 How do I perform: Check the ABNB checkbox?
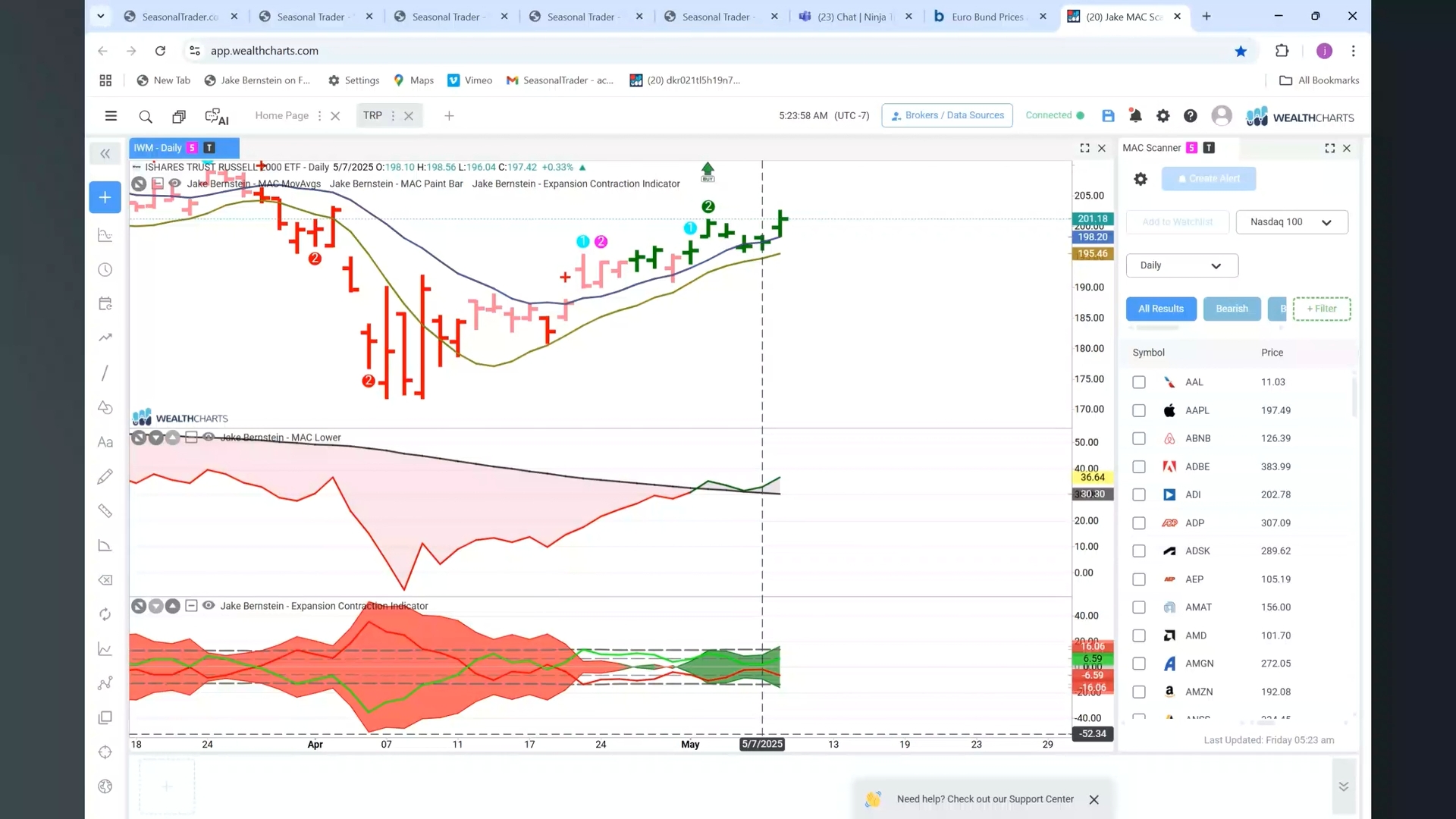tap(1139, 438)
